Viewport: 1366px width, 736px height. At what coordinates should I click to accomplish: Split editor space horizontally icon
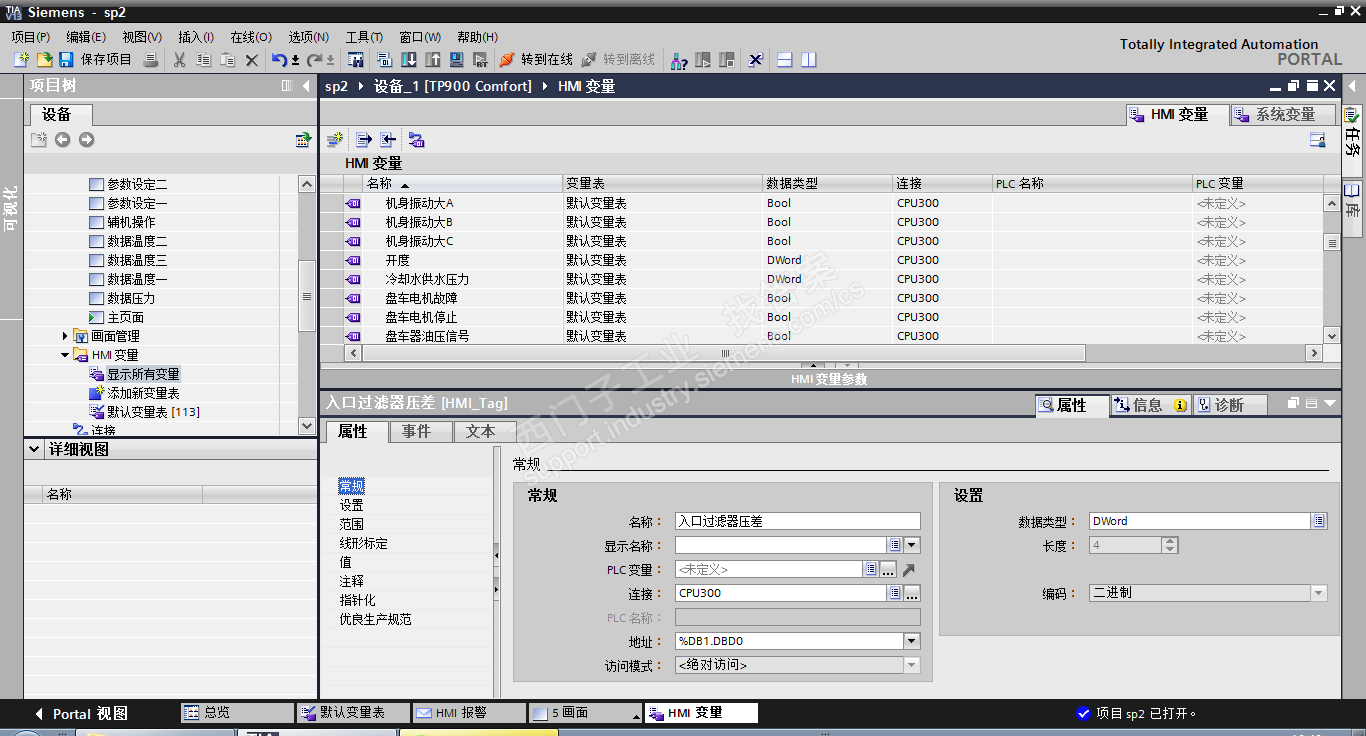(785, 60)
